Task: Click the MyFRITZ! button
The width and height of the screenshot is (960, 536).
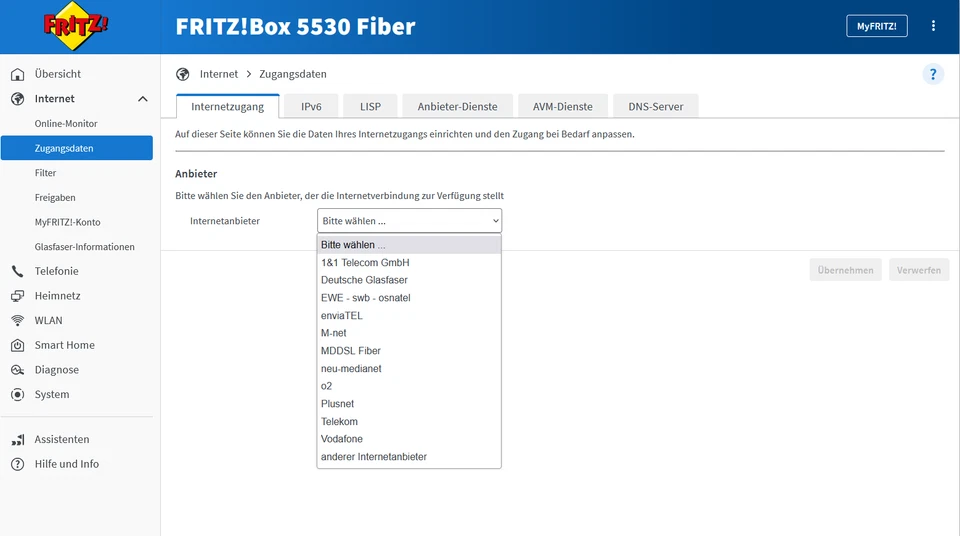Action: point(877,26)
